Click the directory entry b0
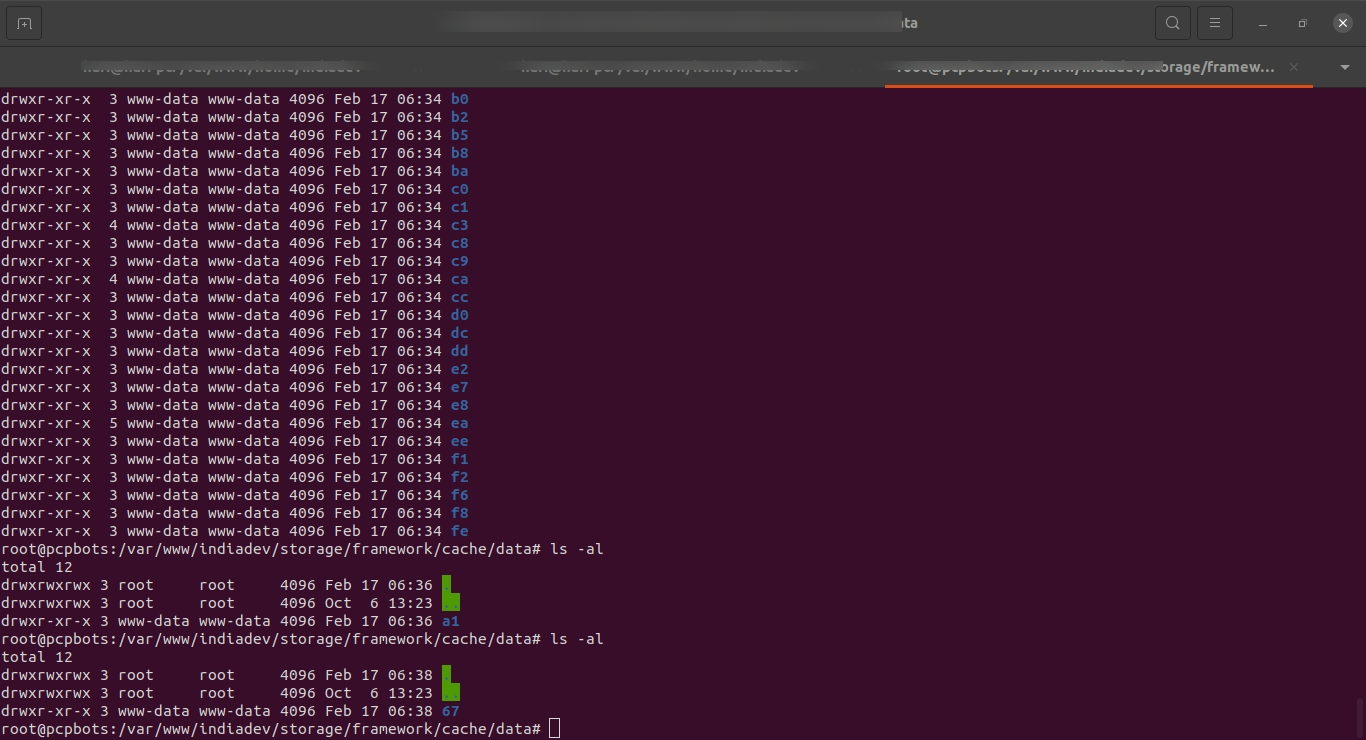This screenshot has width=1366, height=740. 459,99
